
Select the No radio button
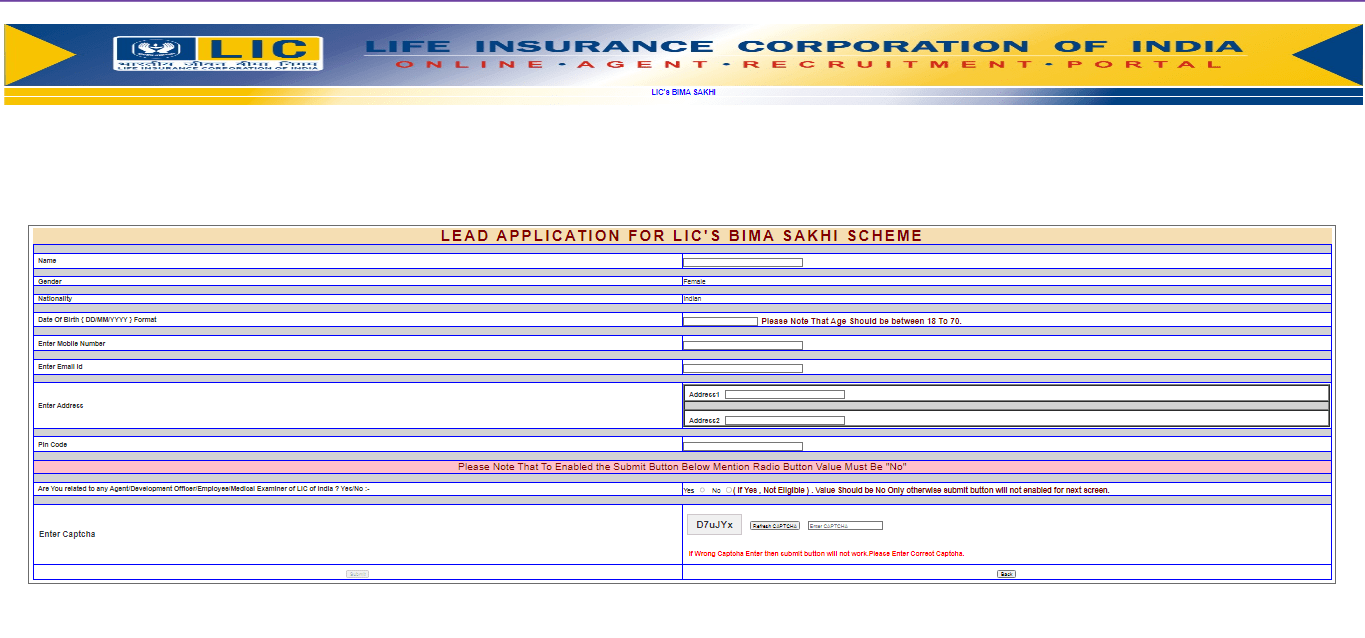[729, 490]
